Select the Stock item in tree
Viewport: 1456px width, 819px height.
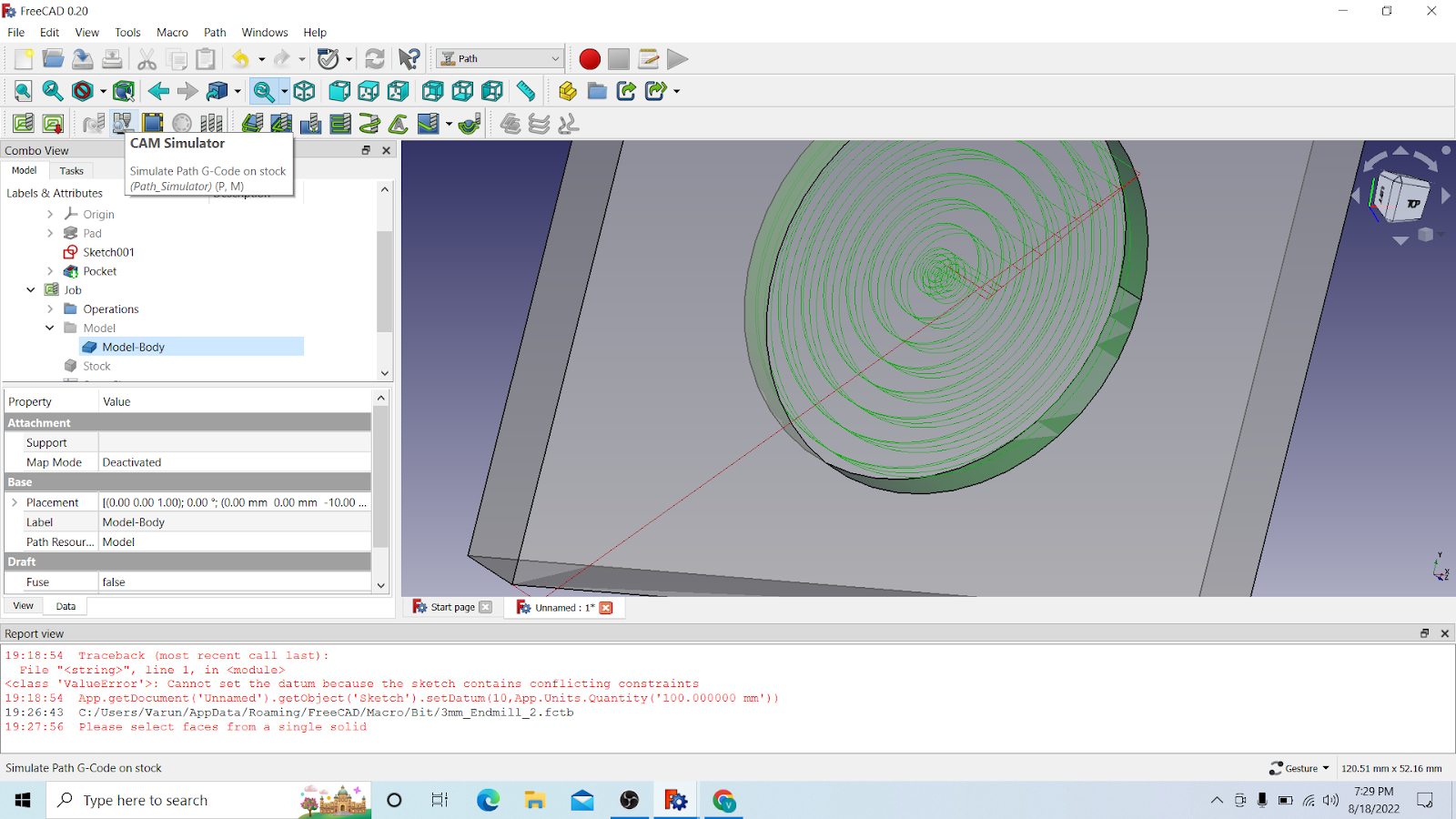tap(96, 366)
